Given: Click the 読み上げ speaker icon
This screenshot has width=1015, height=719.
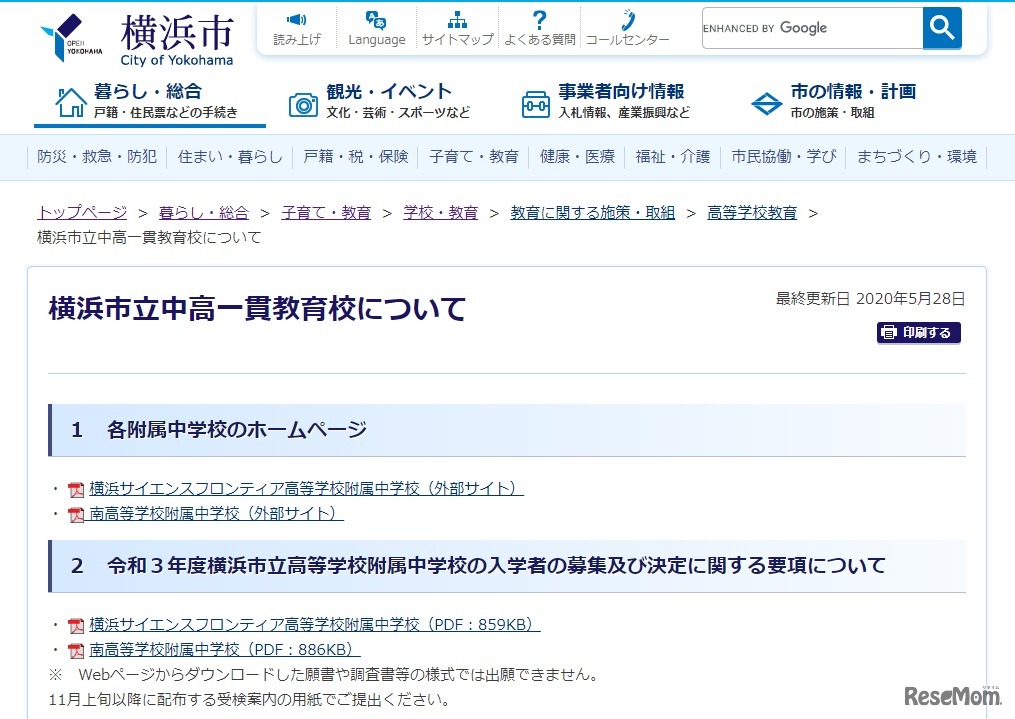Looking at the screenshot, I should point(295,17).
